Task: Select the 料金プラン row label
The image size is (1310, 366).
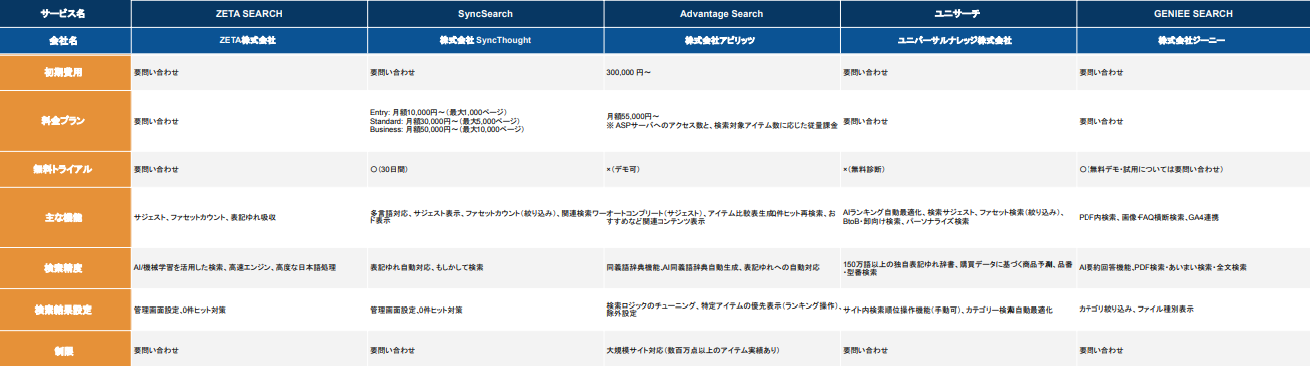Action: [x=65, y=121]
